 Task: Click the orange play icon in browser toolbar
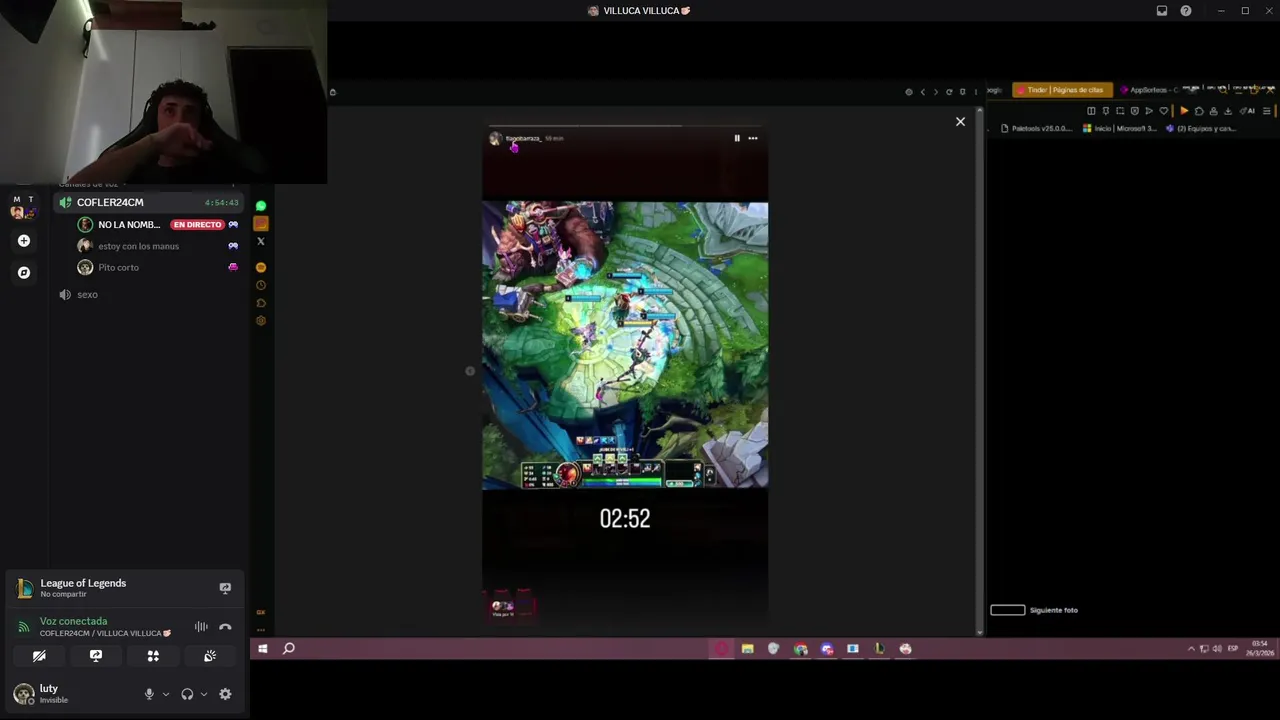[1184, 111]
